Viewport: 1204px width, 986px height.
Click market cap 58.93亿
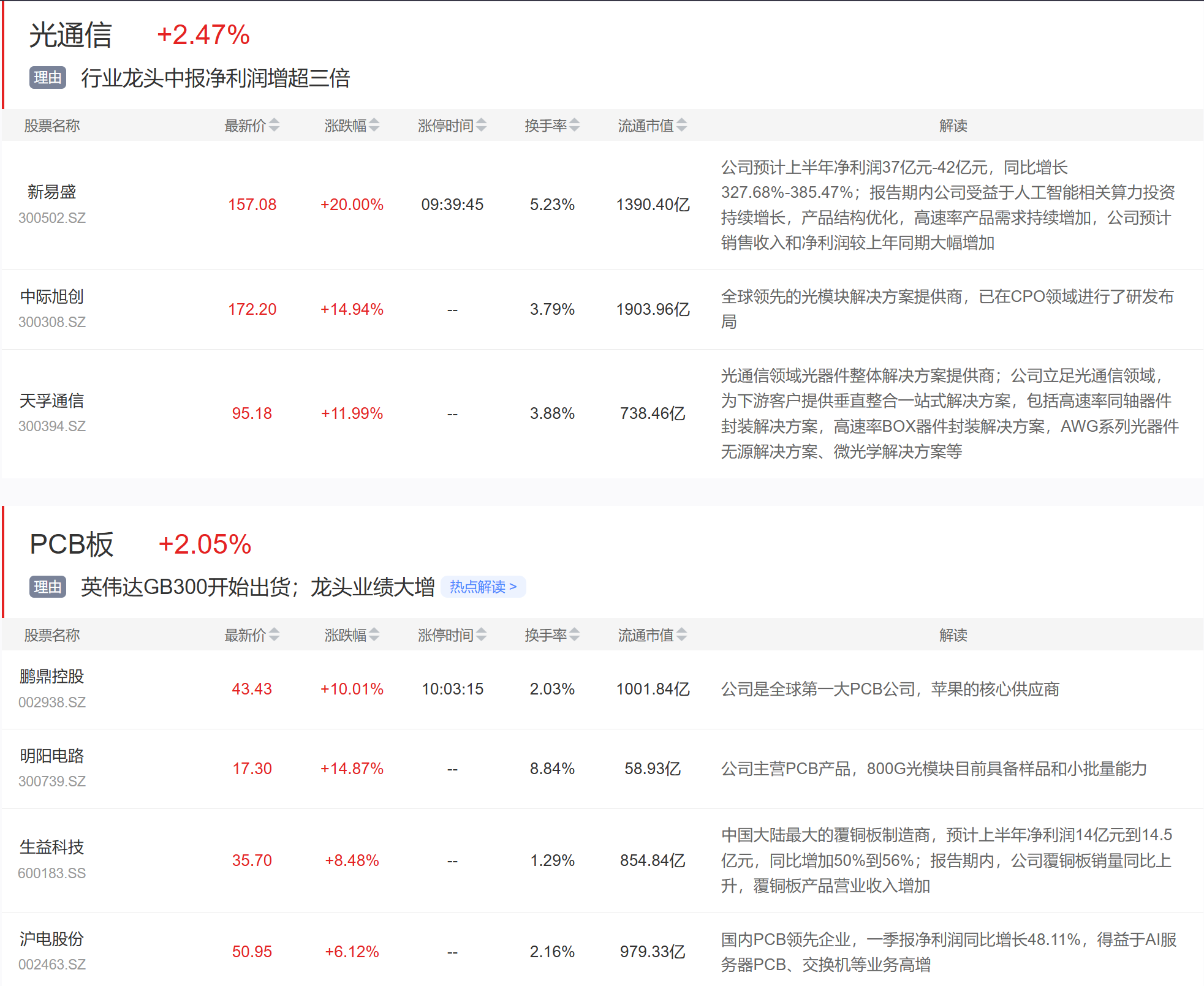[653, 769]
